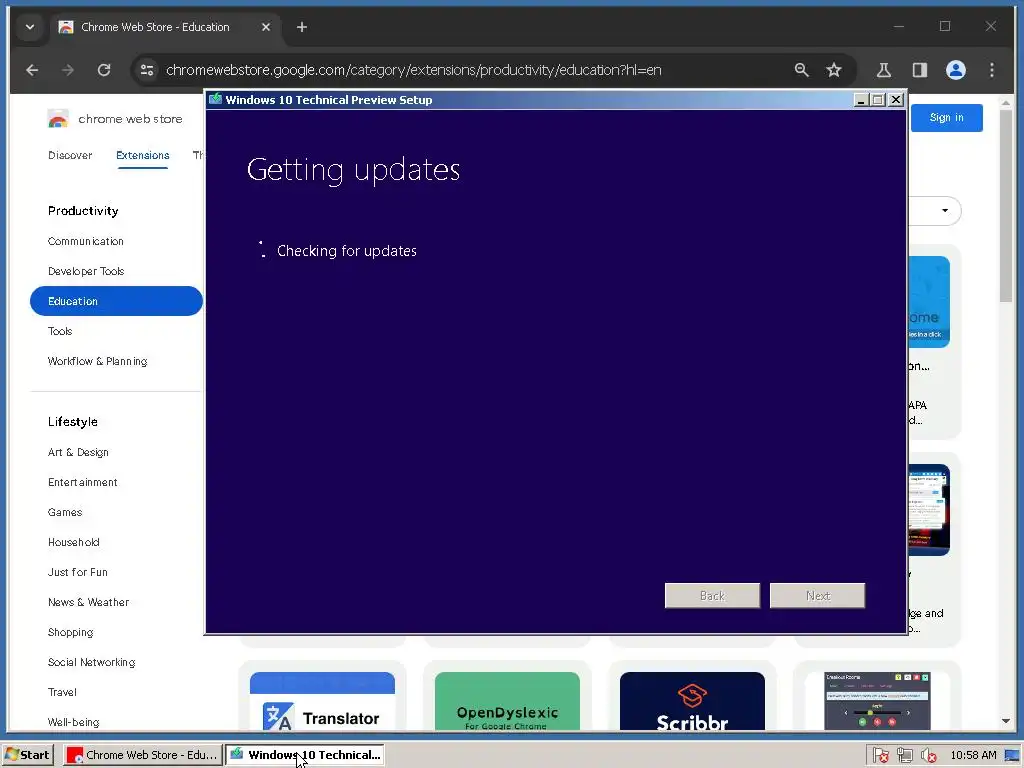Select the Chrome Web Store - Education tab
Image resolution: width=1024 pixels, height=768 pixels.
click(166, 27)
